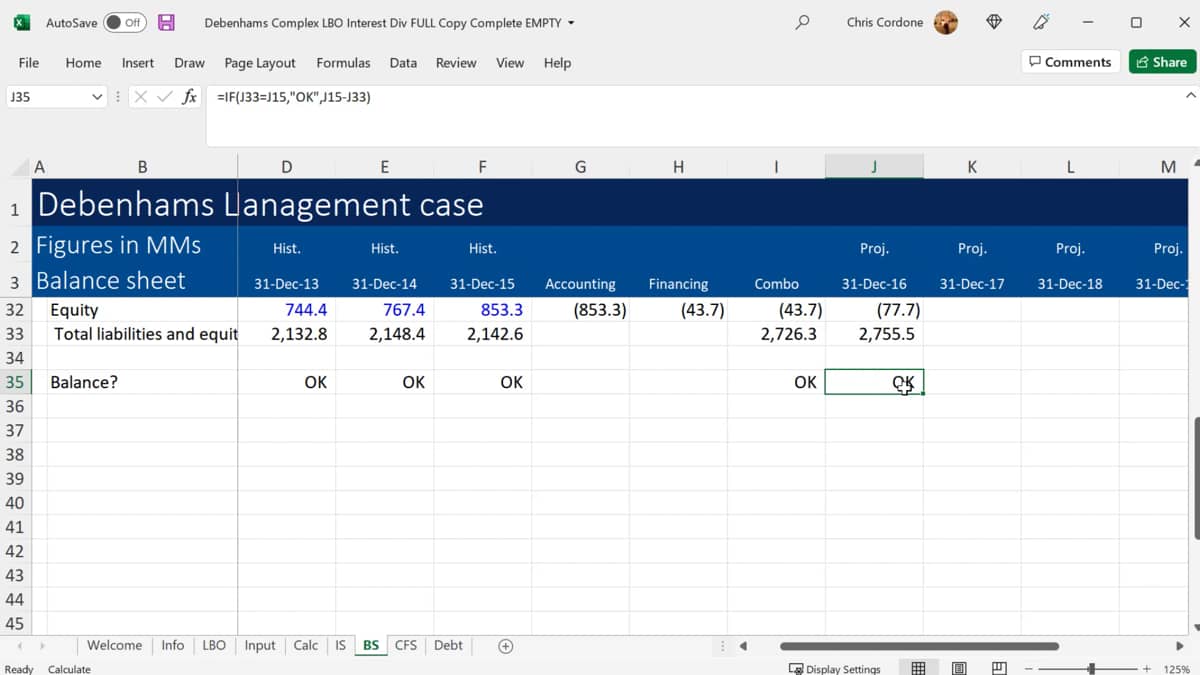Select the Page Layout tab
This screenshot has width=1200, height=675.
click(x=260, y=62)
